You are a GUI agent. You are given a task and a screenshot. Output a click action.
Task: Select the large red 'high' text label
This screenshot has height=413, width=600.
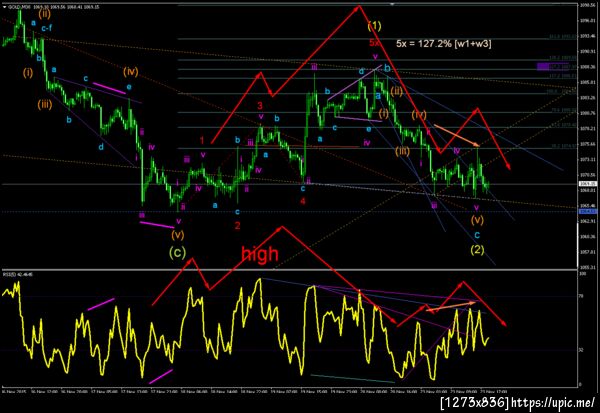pyautogui.click(x=260, y=253)
